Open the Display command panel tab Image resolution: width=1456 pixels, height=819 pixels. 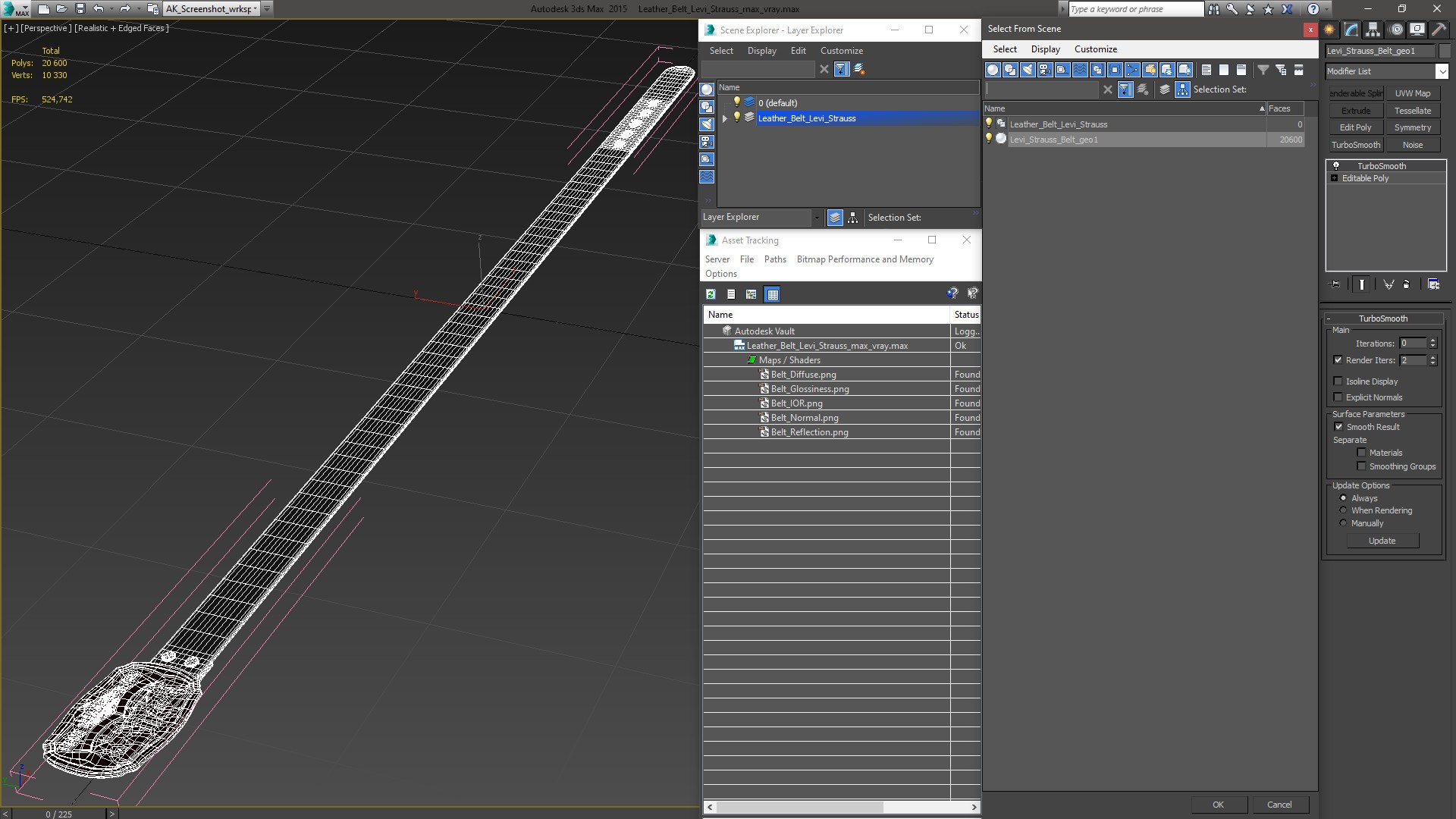click(x=1417, y=30)
